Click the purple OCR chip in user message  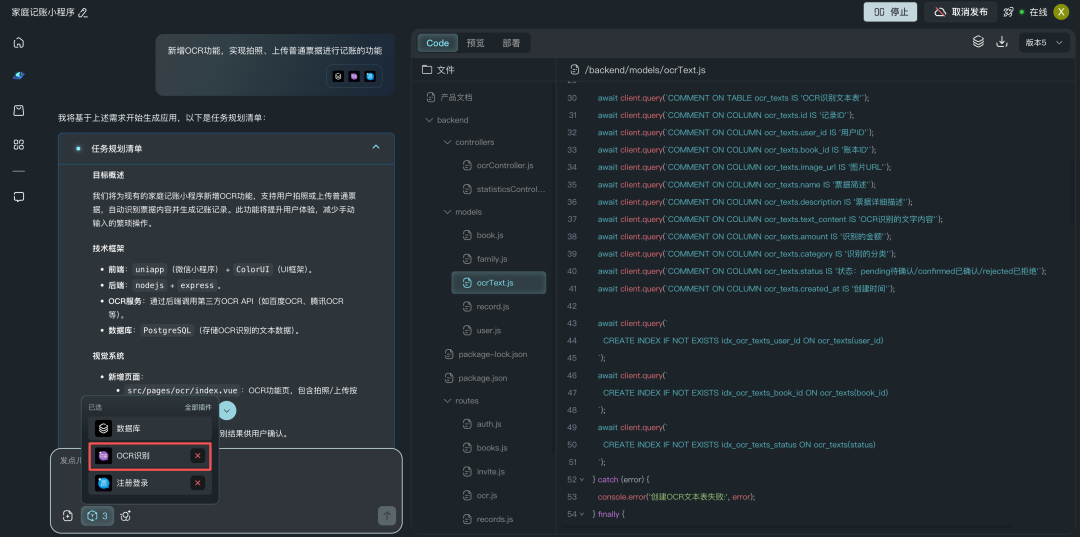pos(354,76)
